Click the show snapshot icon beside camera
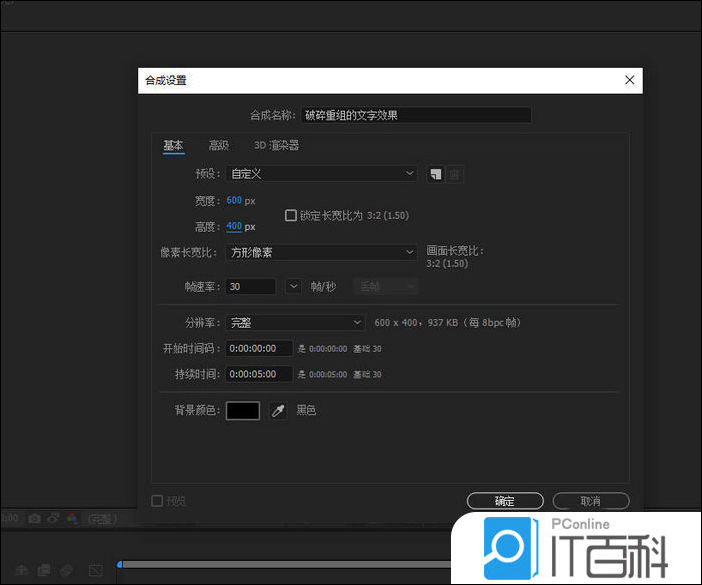This screenshot has height=585, width=702. click(54, 519)
